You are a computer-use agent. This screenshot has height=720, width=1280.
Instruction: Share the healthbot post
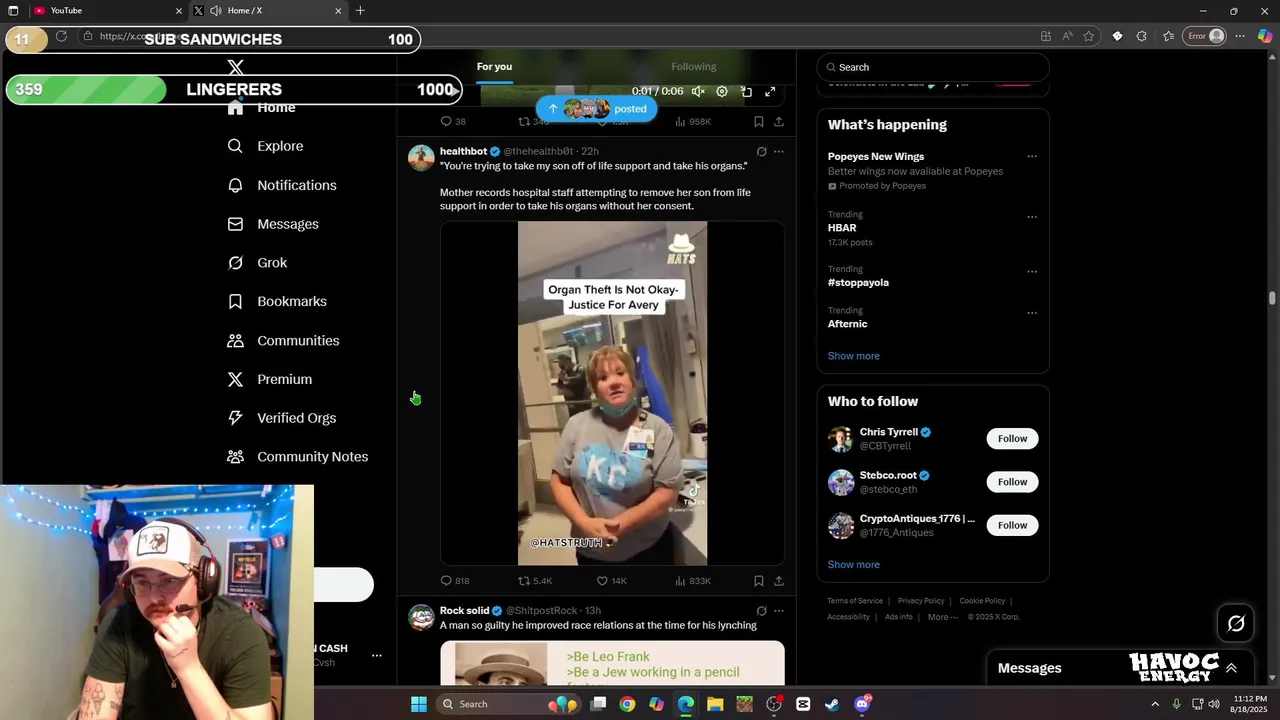779,581
